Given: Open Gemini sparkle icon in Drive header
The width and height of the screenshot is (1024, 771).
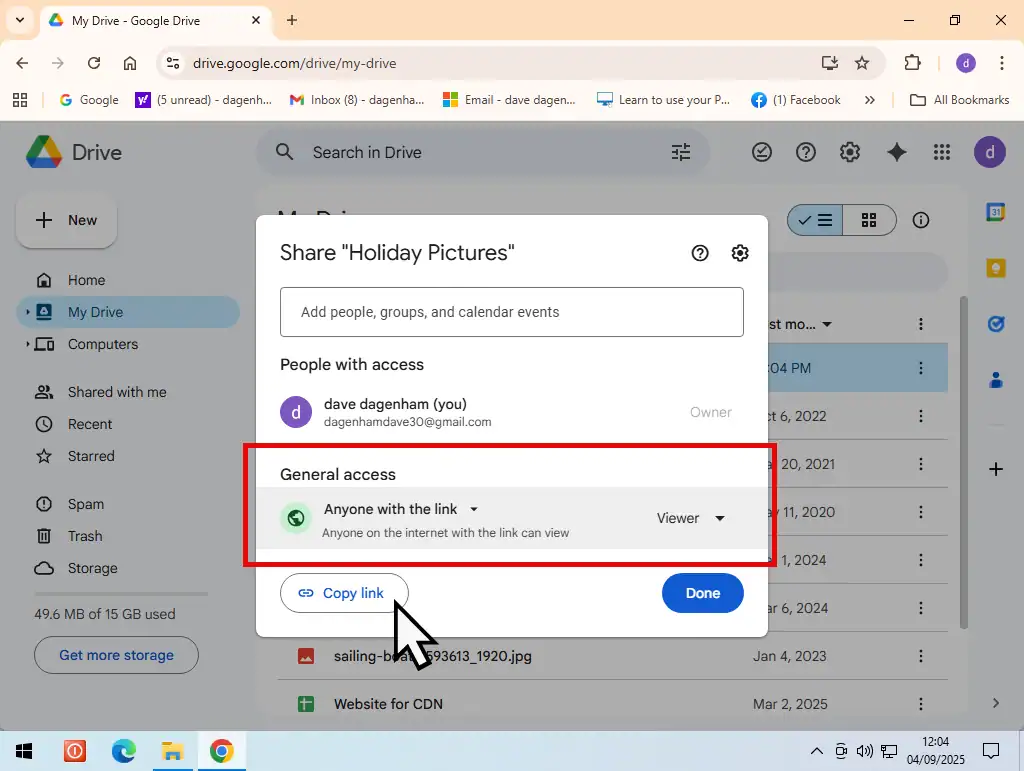Looking at the screenshot, I should [897, 152].
